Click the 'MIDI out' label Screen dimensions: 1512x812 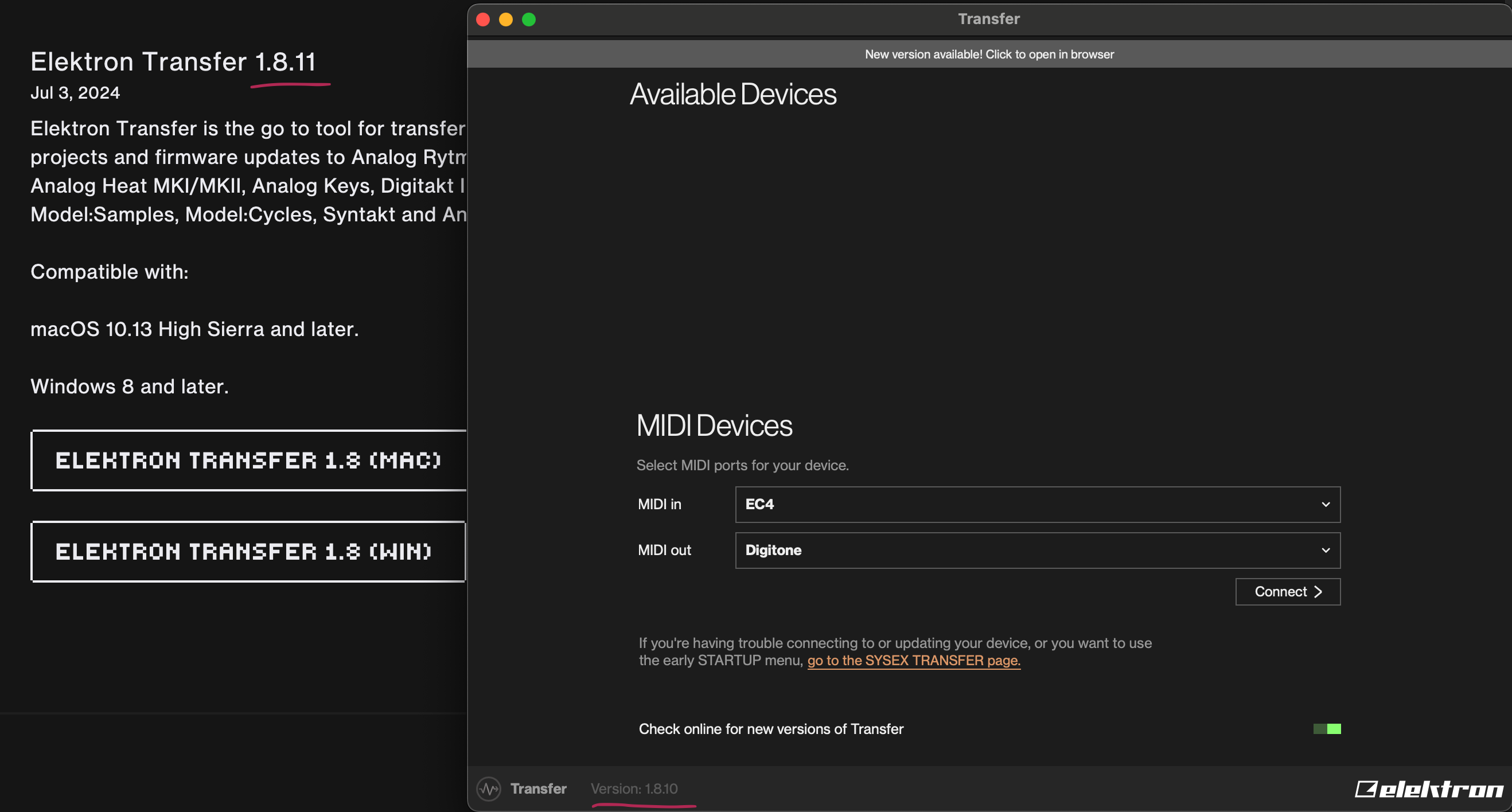tap(664, 550)
